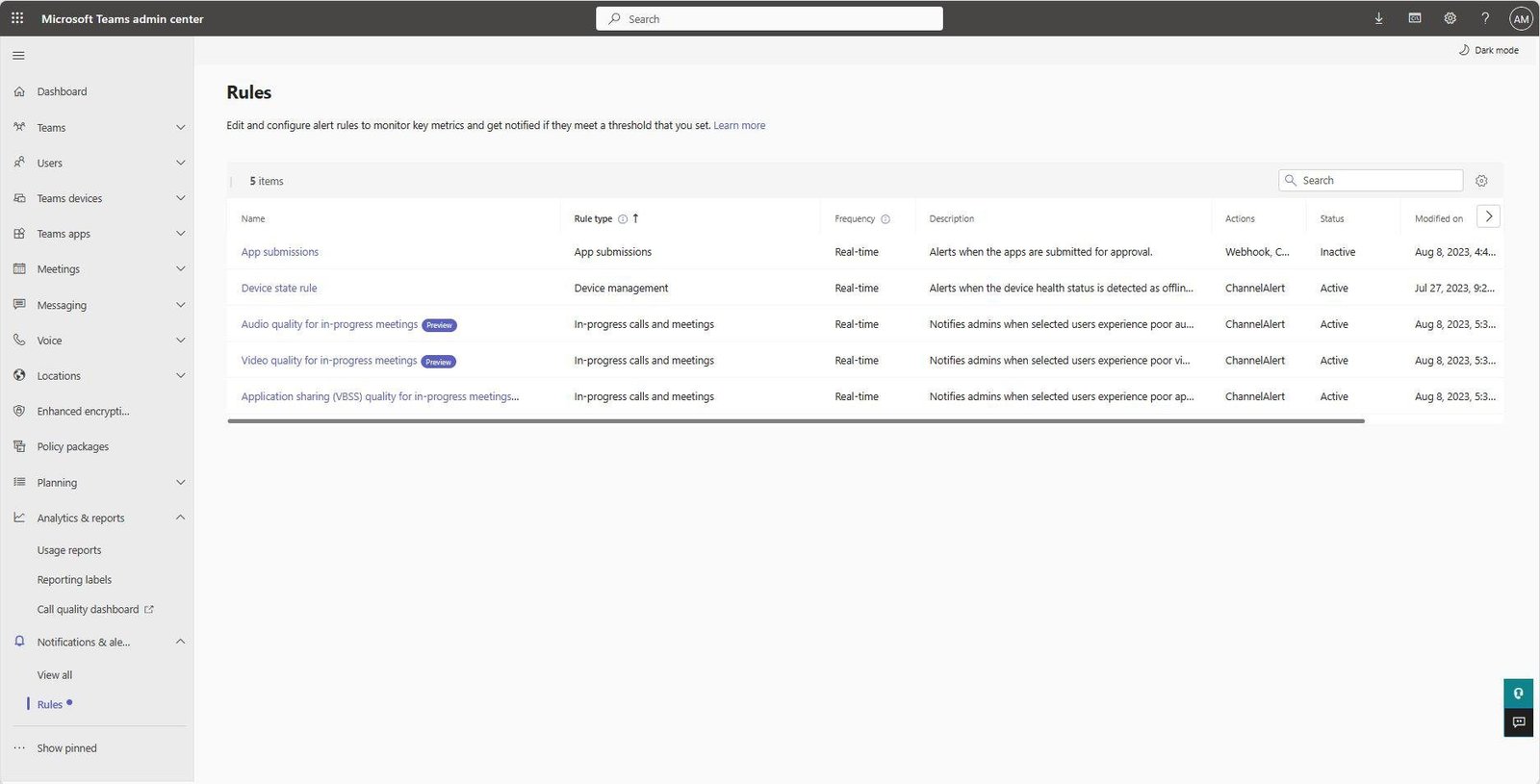Expand the Messaging chevron
1540x784 pixels.
[x=180, y=305]
